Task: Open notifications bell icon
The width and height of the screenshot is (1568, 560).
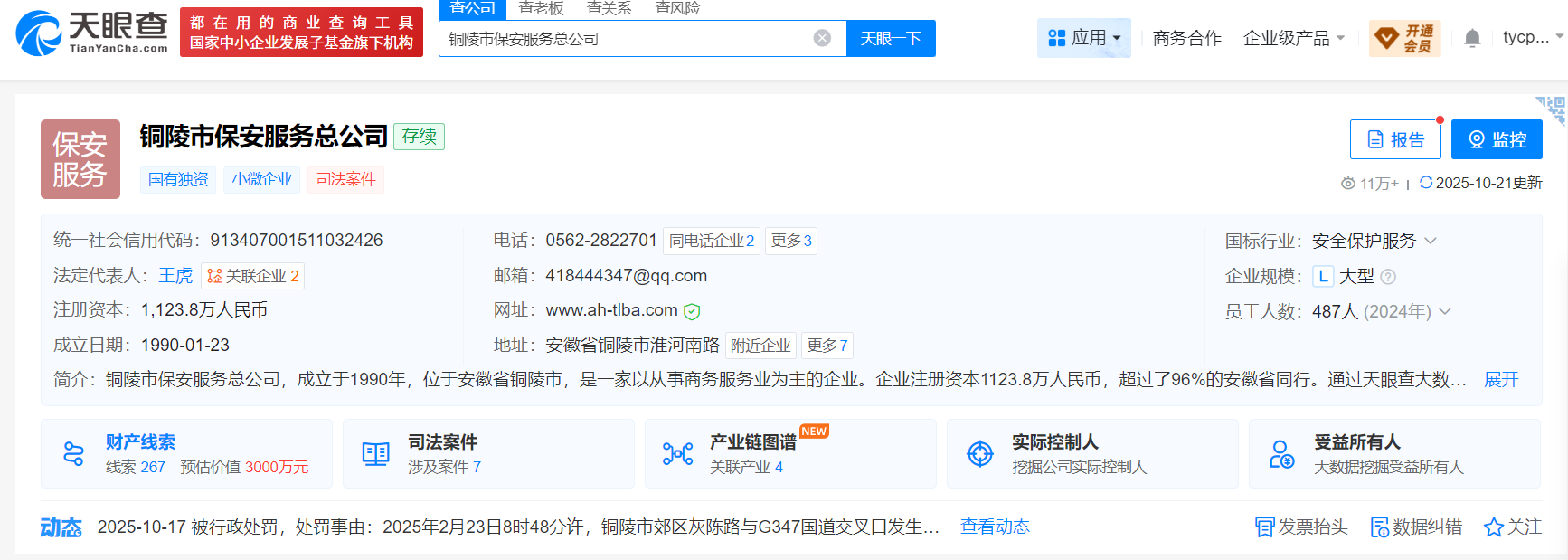Action: point(1472,38)
